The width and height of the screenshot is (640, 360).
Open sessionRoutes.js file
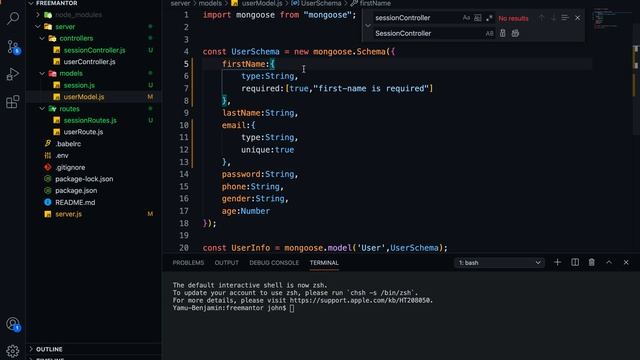tap(90, 120)
